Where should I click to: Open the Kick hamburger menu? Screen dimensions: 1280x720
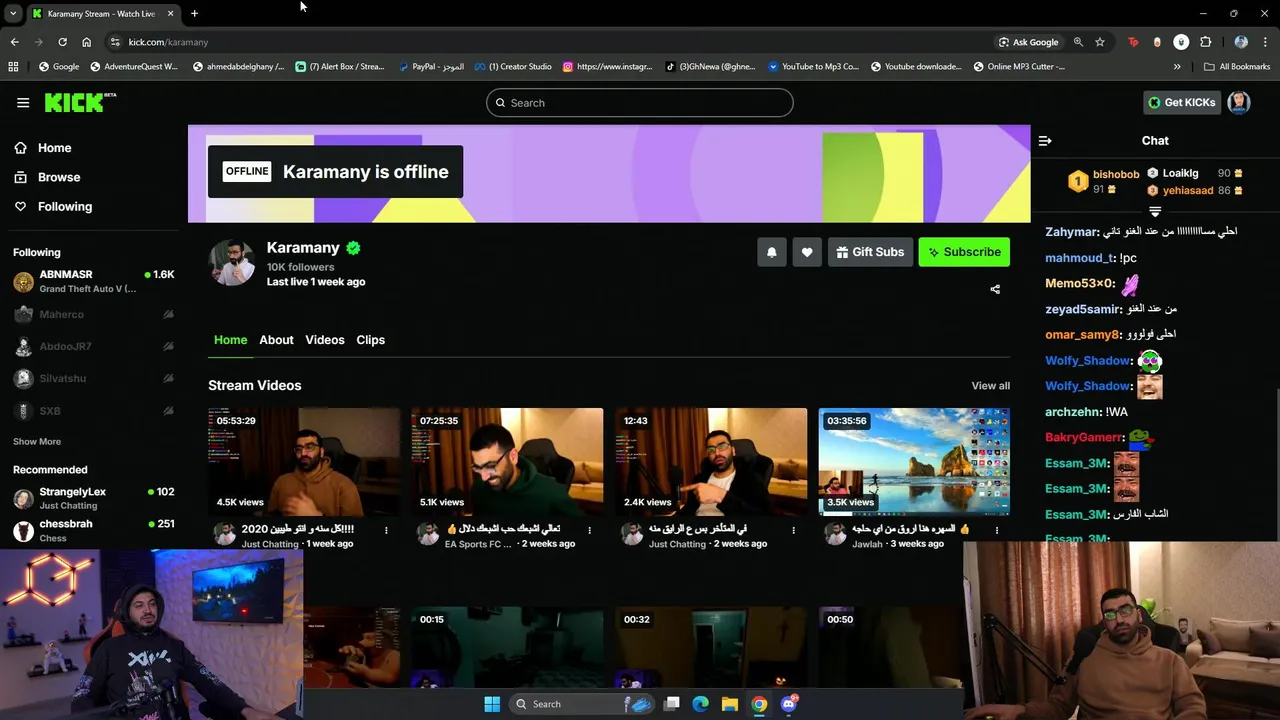point(23,102)
